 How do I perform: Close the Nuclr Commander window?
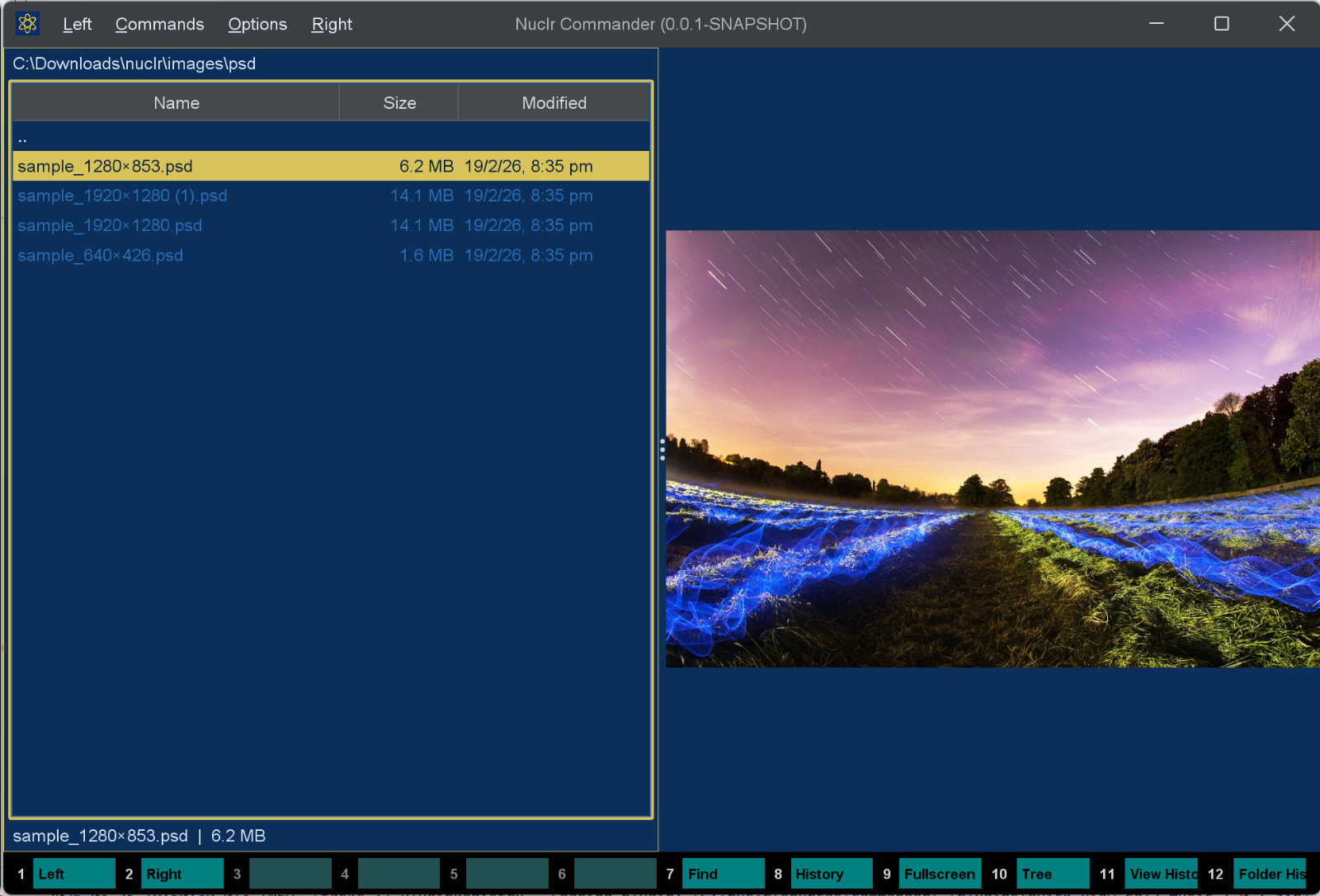pos(1287,24)
